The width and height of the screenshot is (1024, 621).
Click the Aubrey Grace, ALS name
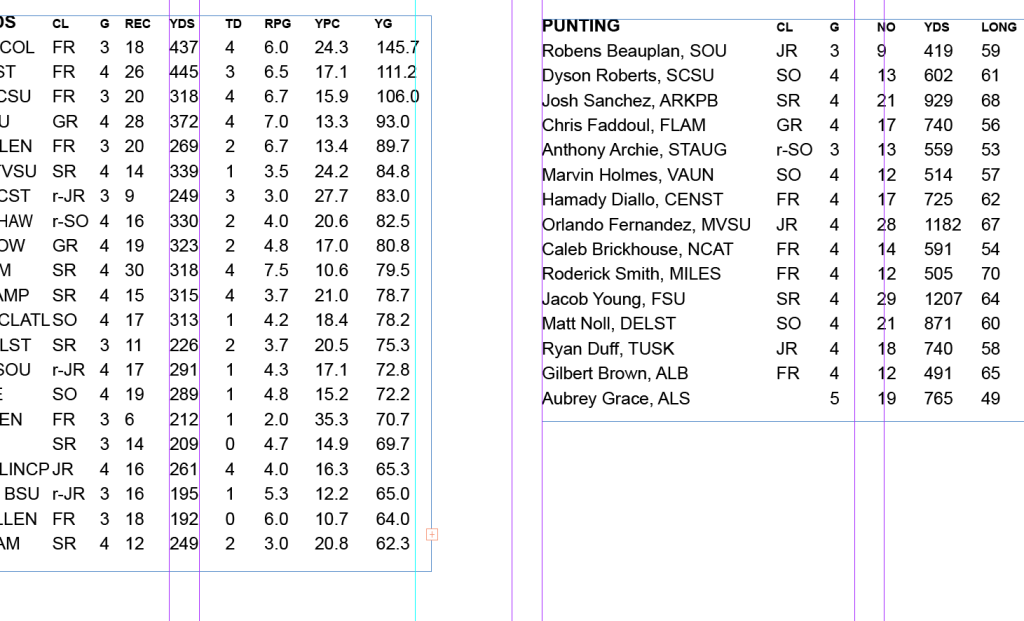click(x=616, y=399)
